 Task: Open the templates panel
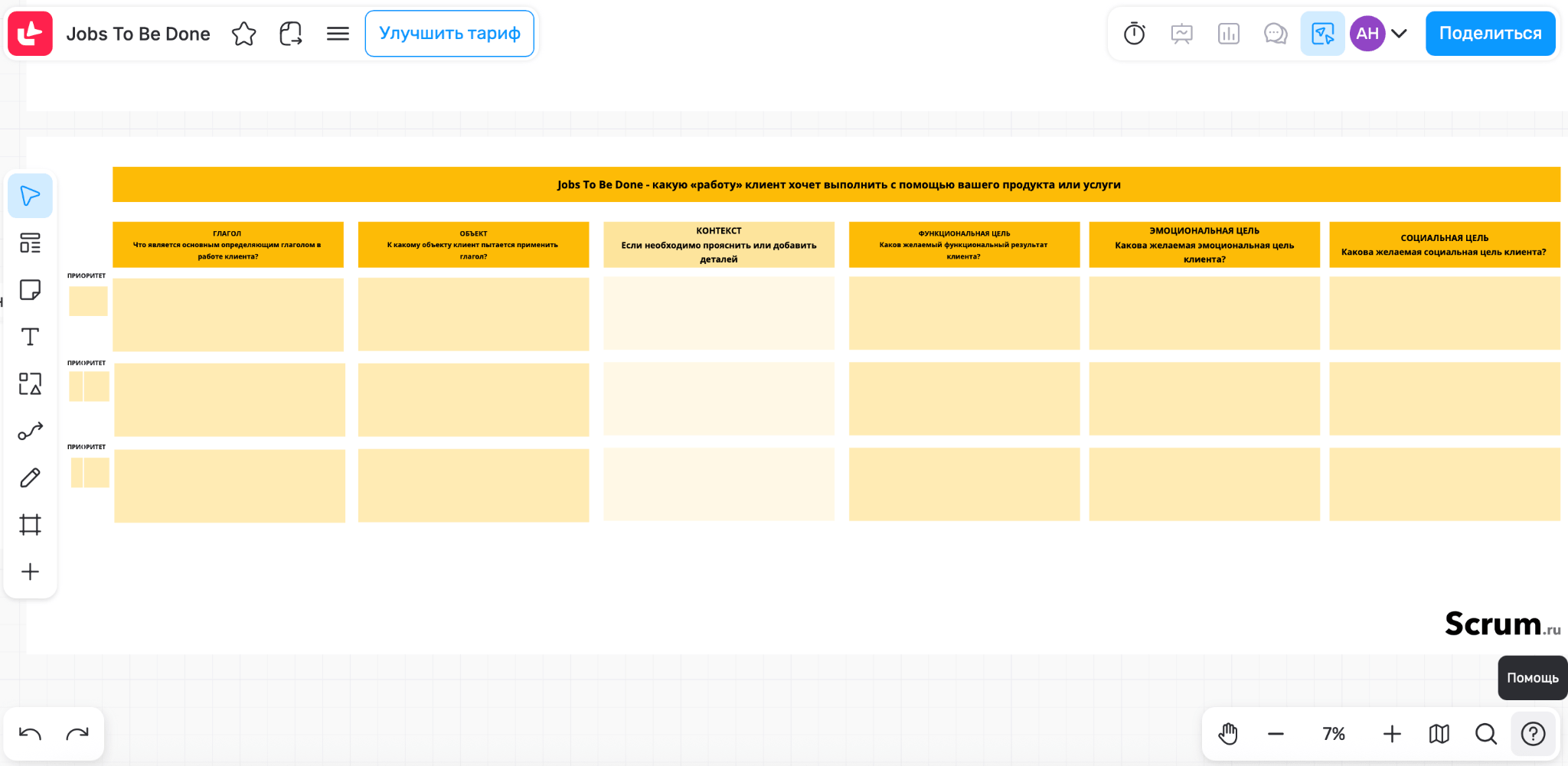coord(31,243)
